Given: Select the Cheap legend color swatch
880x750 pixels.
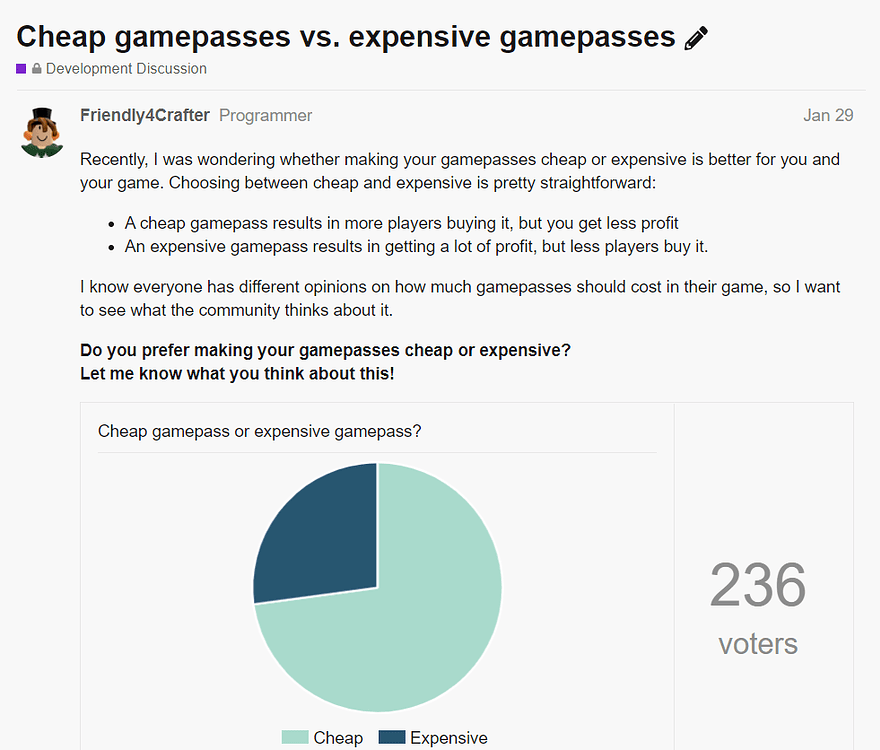Looking at the screenshot, I should (294, 737).
